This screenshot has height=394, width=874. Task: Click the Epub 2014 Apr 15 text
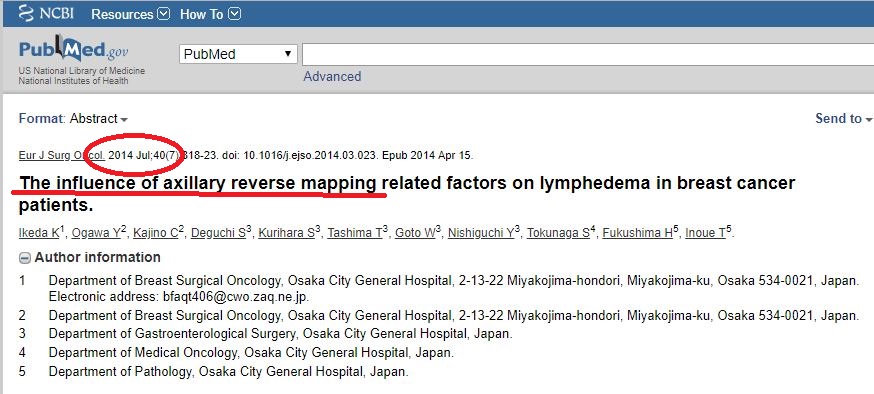tap(428, 155)
